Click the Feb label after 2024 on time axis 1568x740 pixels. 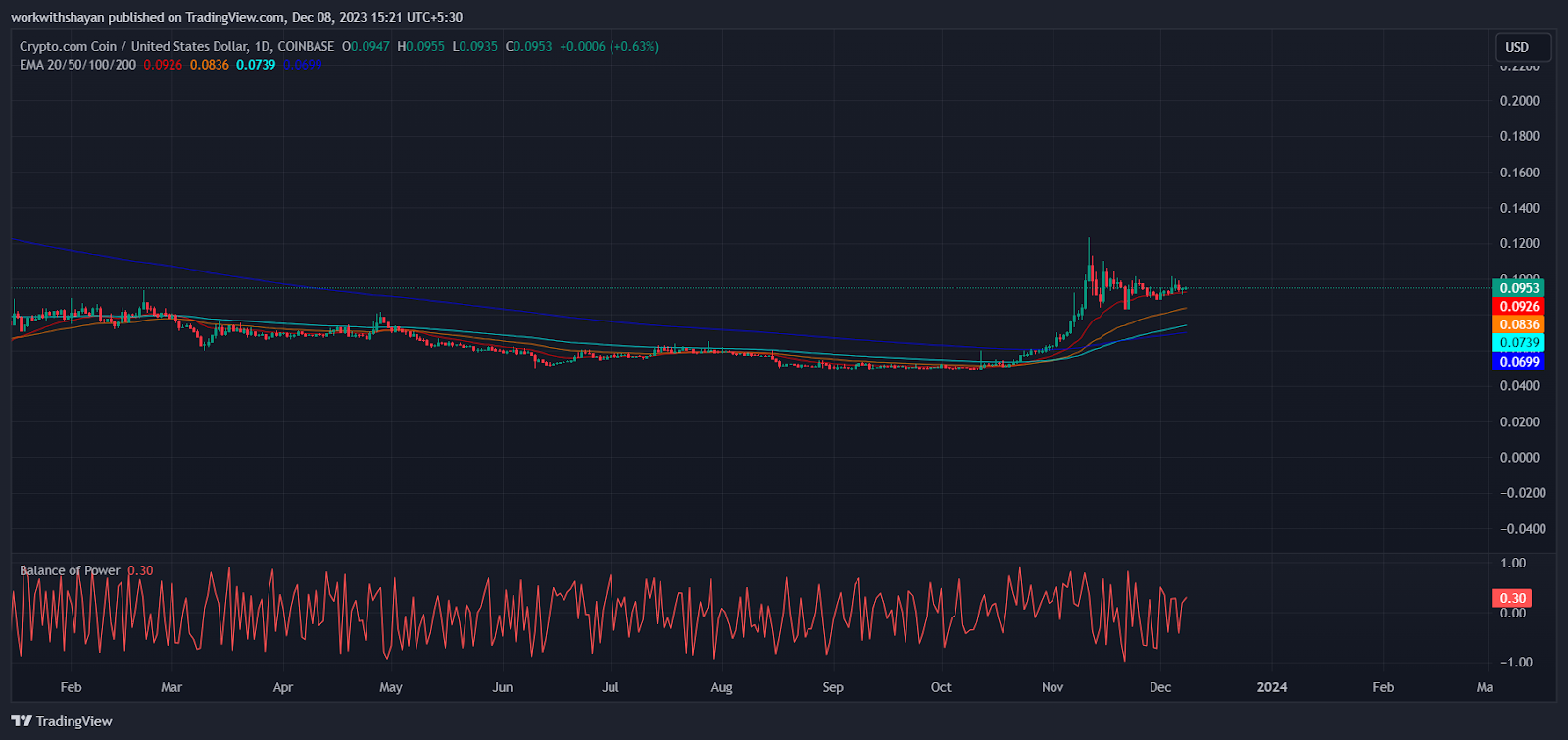coord(1383,687)
